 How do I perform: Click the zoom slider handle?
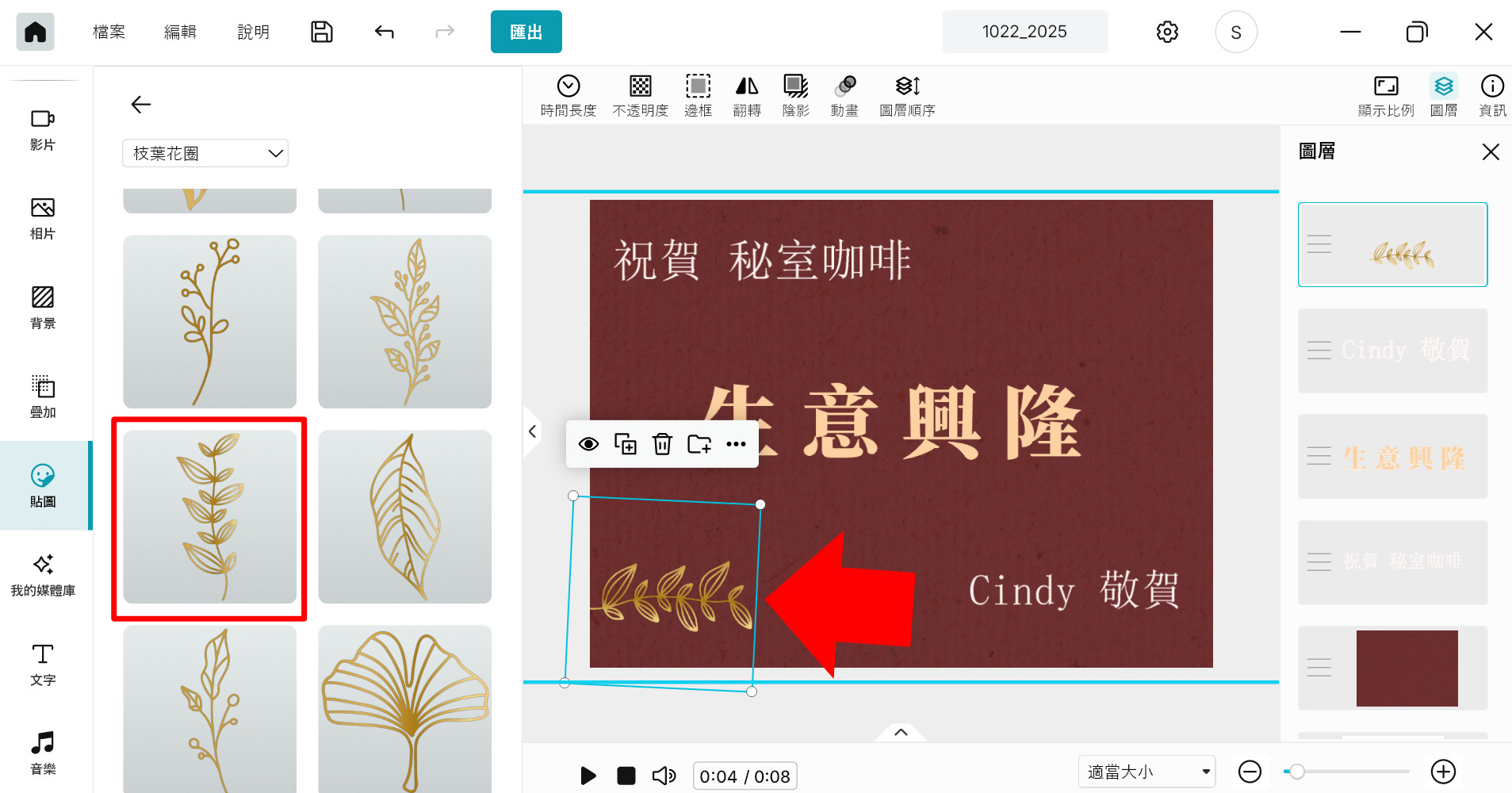[1297, 772]
